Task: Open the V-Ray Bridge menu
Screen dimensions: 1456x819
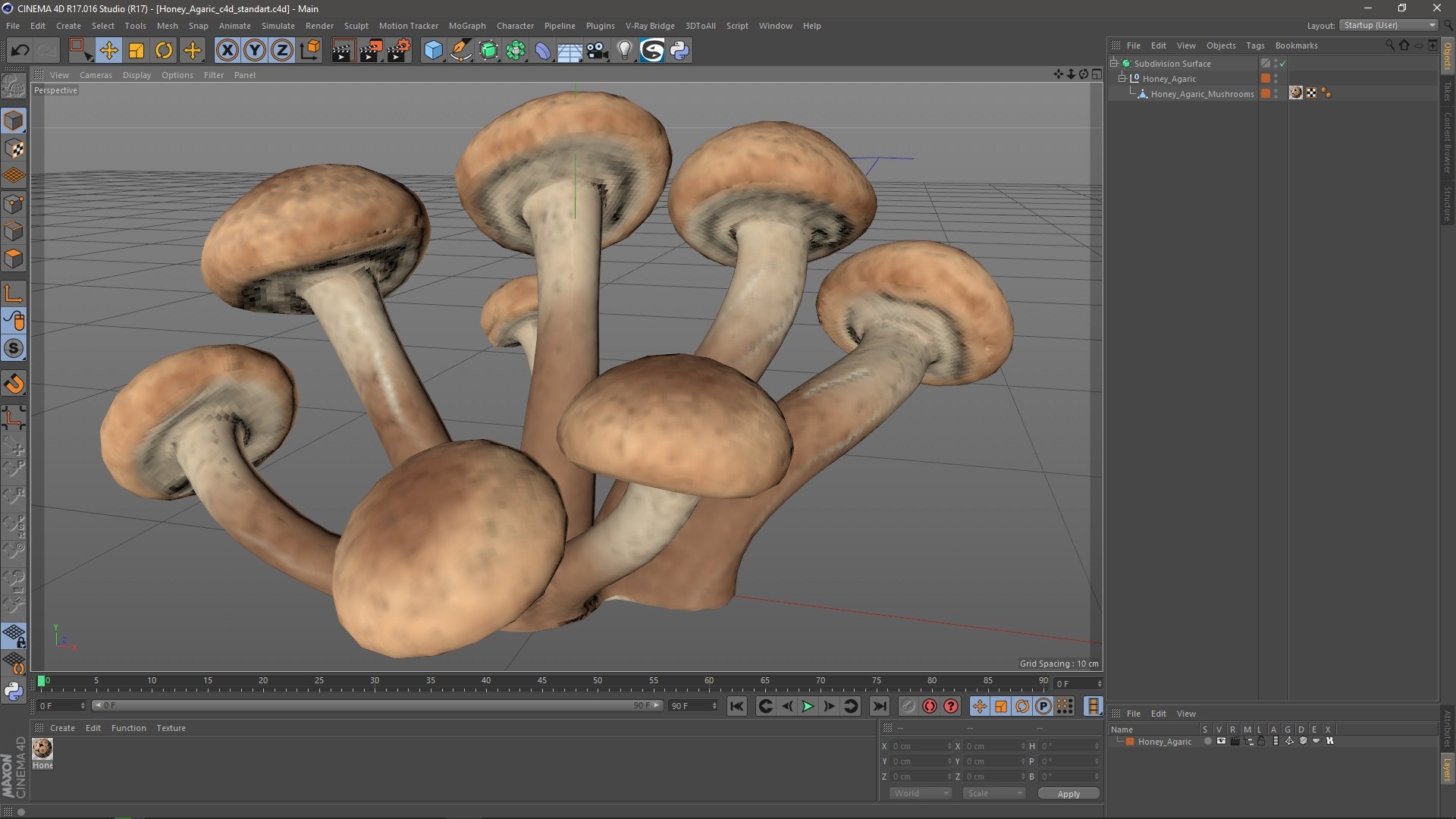Action: pos(650,26)
